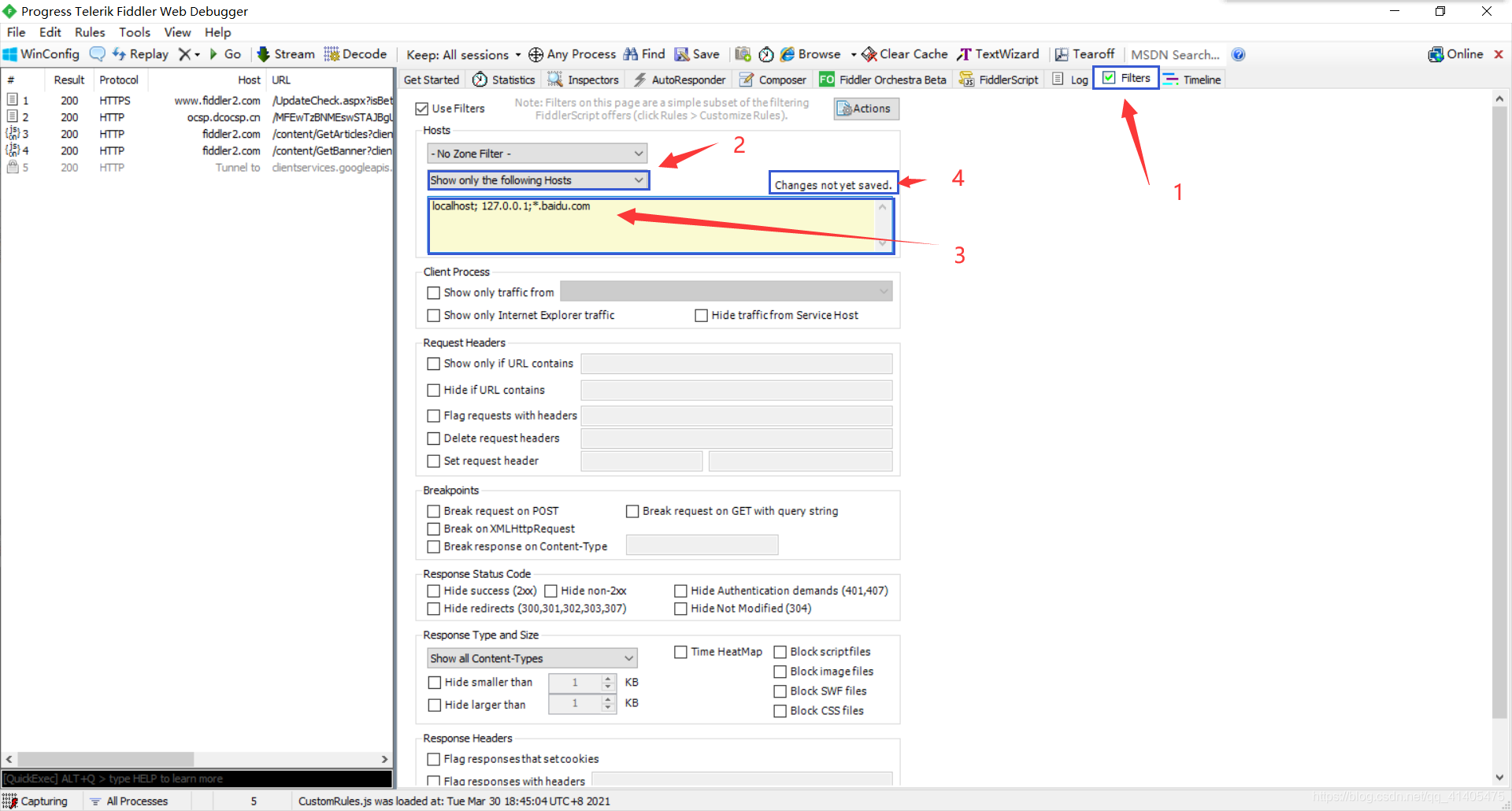The width and height of the screenshot is (1512, 811).
Task: Save sessions to file
Action: pos(698,54)
